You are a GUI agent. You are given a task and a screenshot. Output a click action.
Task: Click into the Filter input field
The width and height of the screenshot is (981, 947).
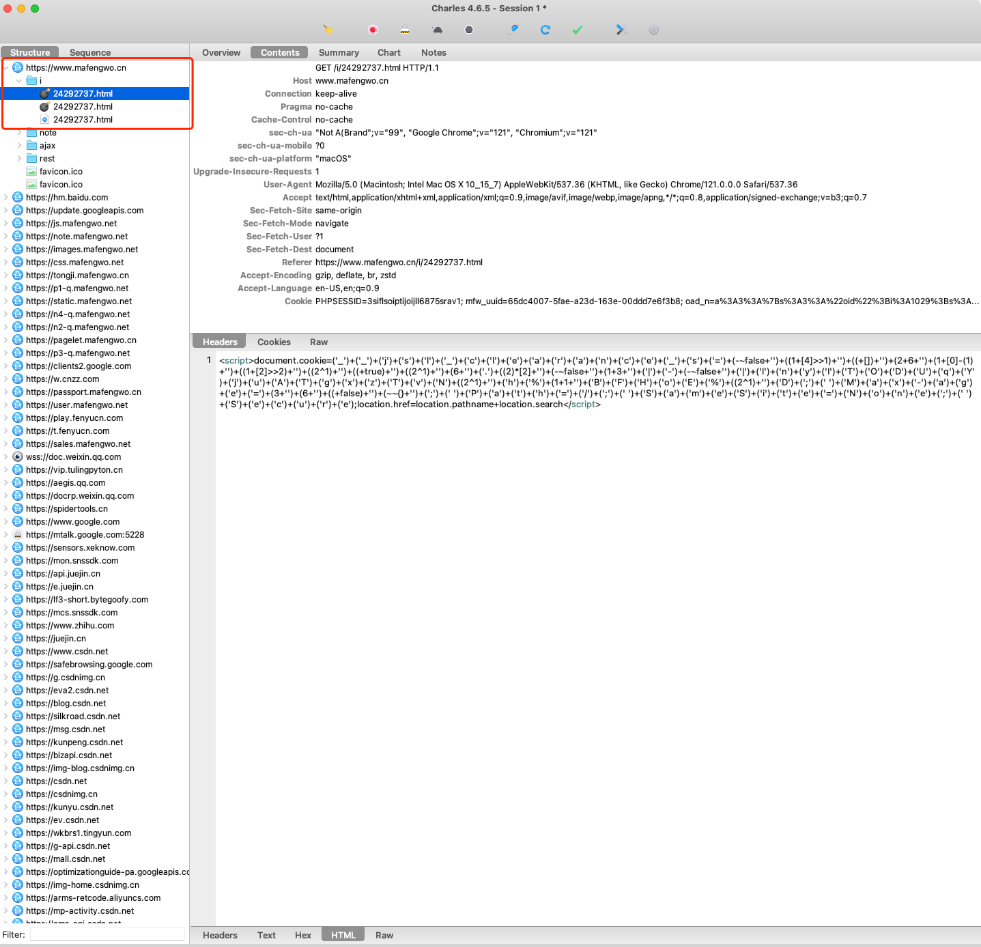tap(108, 934)
